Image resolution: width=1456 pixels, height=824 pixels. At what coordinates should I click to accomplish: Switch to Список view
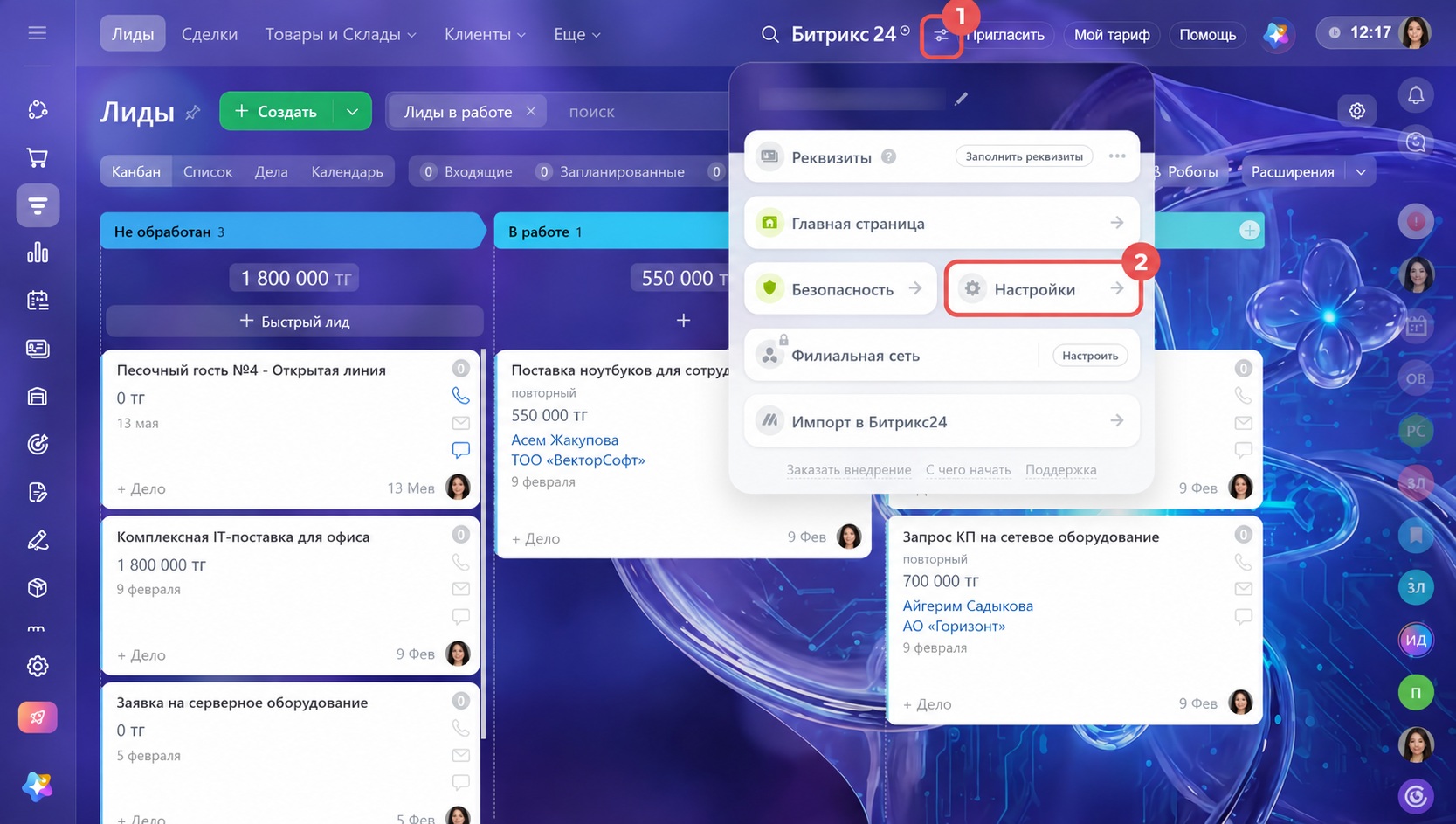[x=208, y=171]
